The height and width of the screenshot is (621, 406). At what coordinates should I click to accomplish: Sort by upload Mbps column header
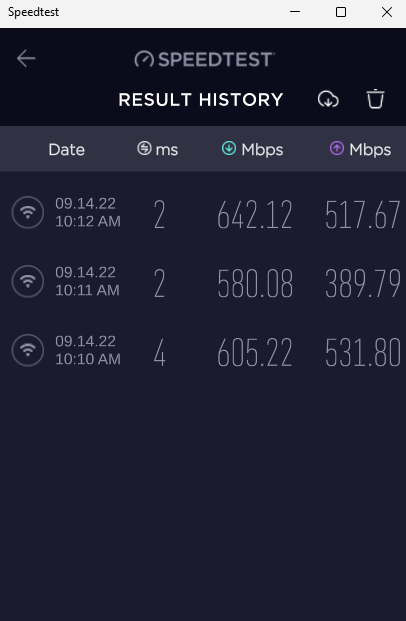(360, 149)
